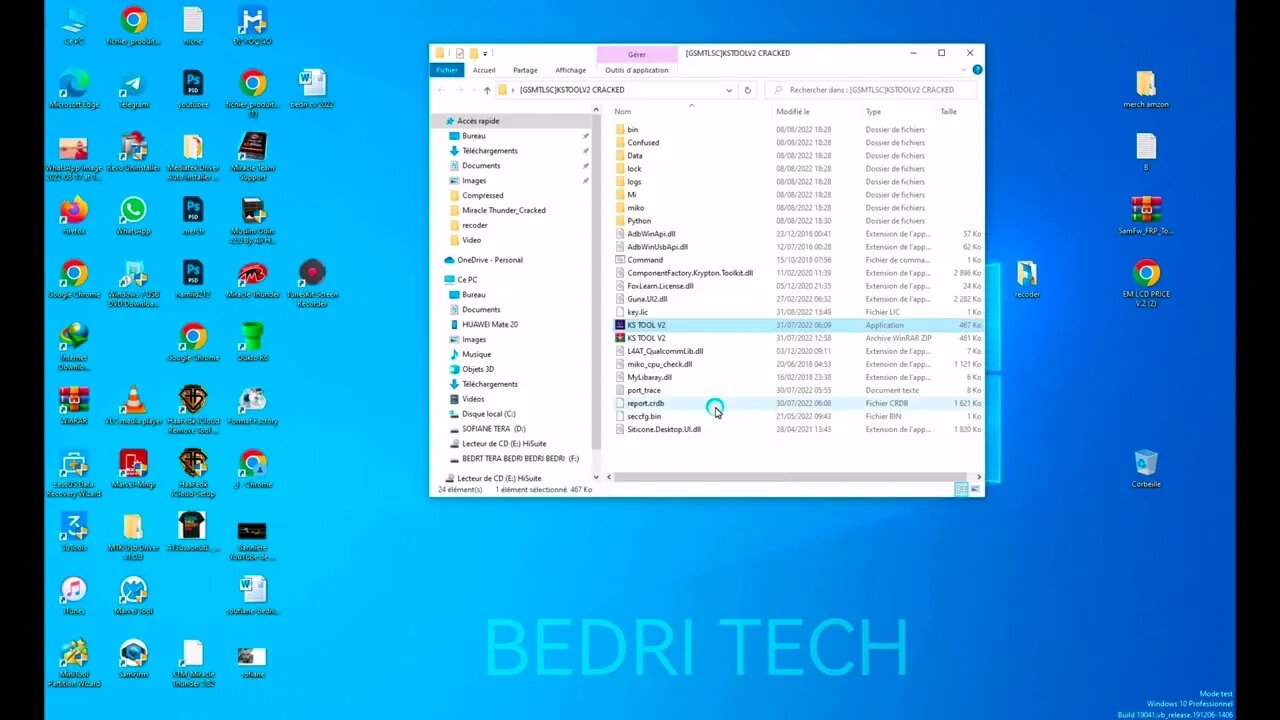Image resolution: width=1280 pixels, height=720 pixels.
Task: Open the Partage ribbon tab
Action: pyautogui.click(x=525, y=70)
